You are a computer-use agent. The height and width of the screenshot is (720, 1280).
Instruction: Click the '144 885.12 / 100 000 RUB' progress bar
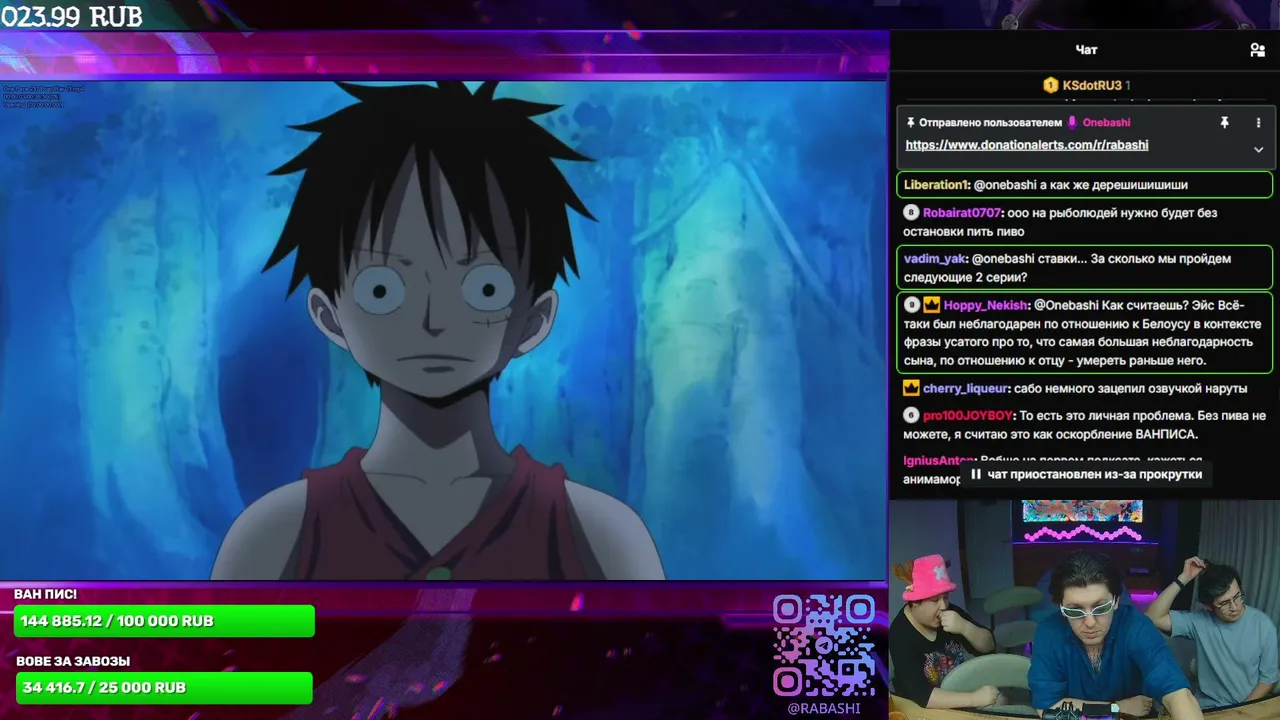point(164,621)
